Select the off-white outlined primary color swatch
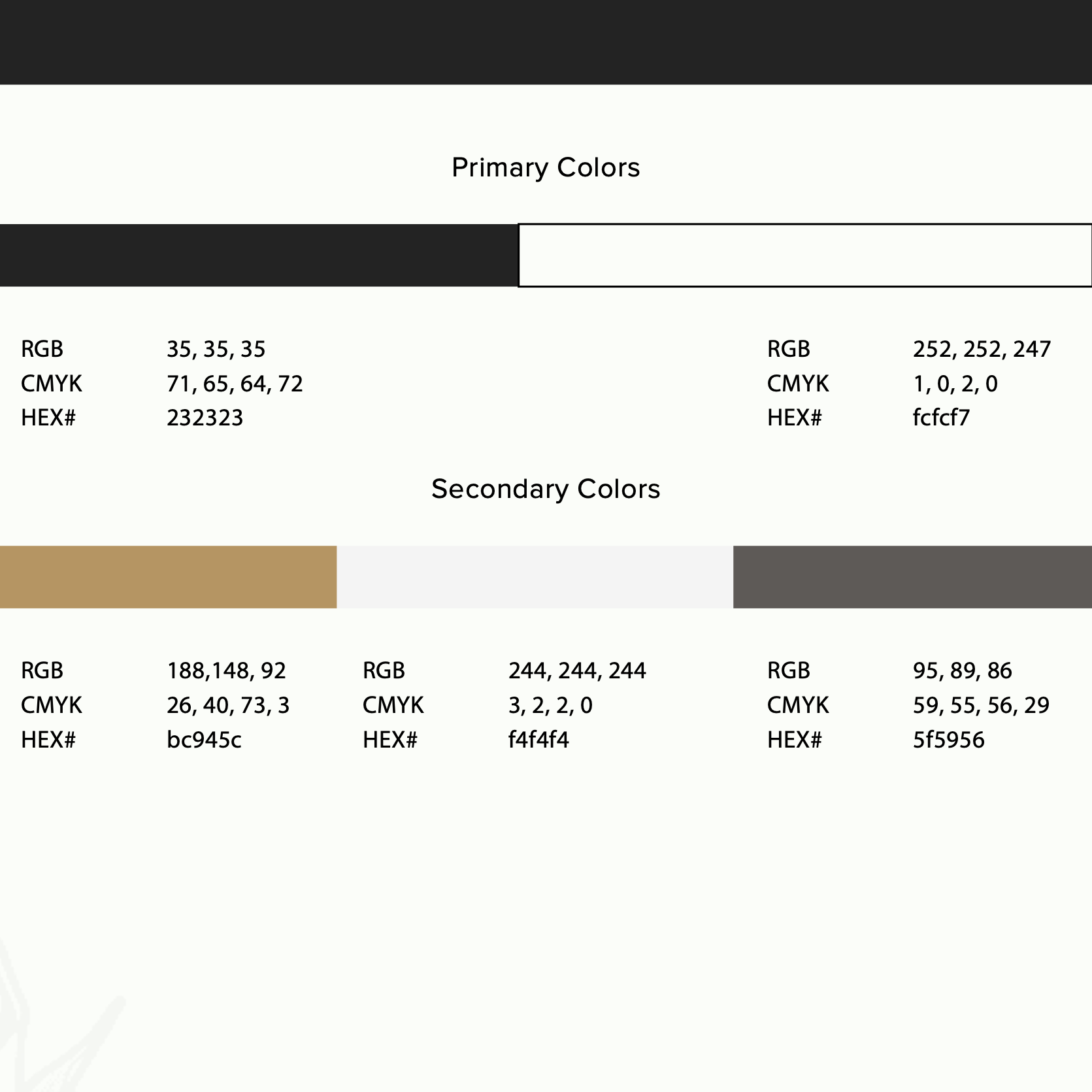 tap(804, 256)
